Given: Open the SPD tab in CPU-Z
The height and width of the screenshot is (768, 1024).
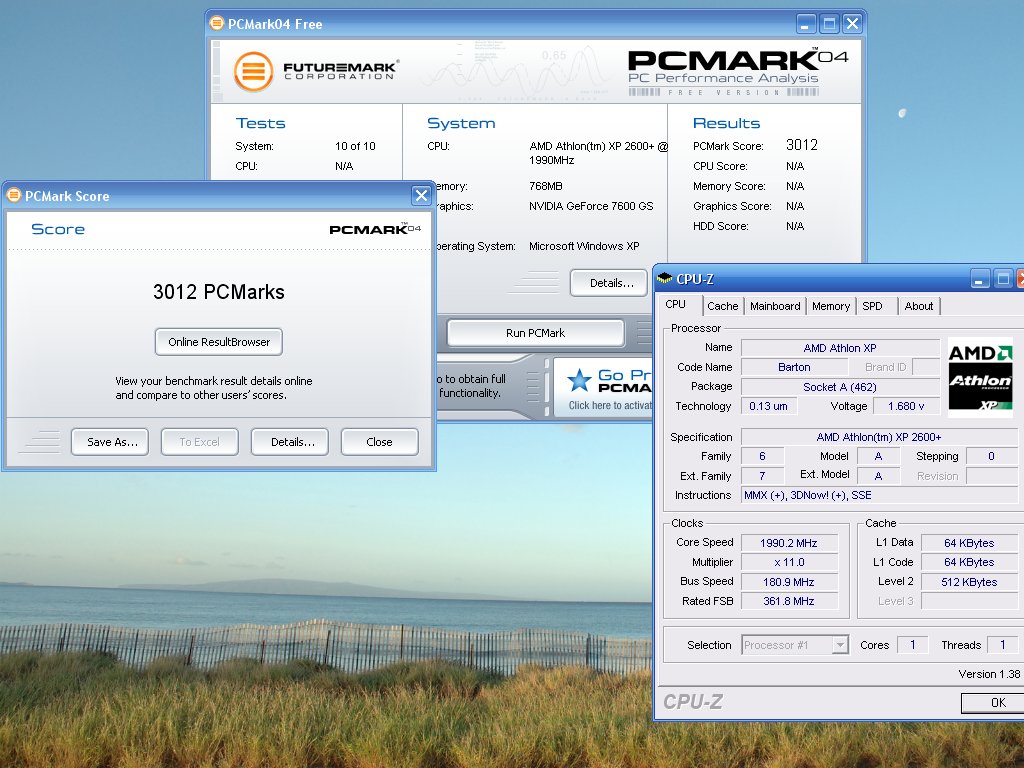Looking at the screenshot, I should pyautogui.click(x=872, y=306).
